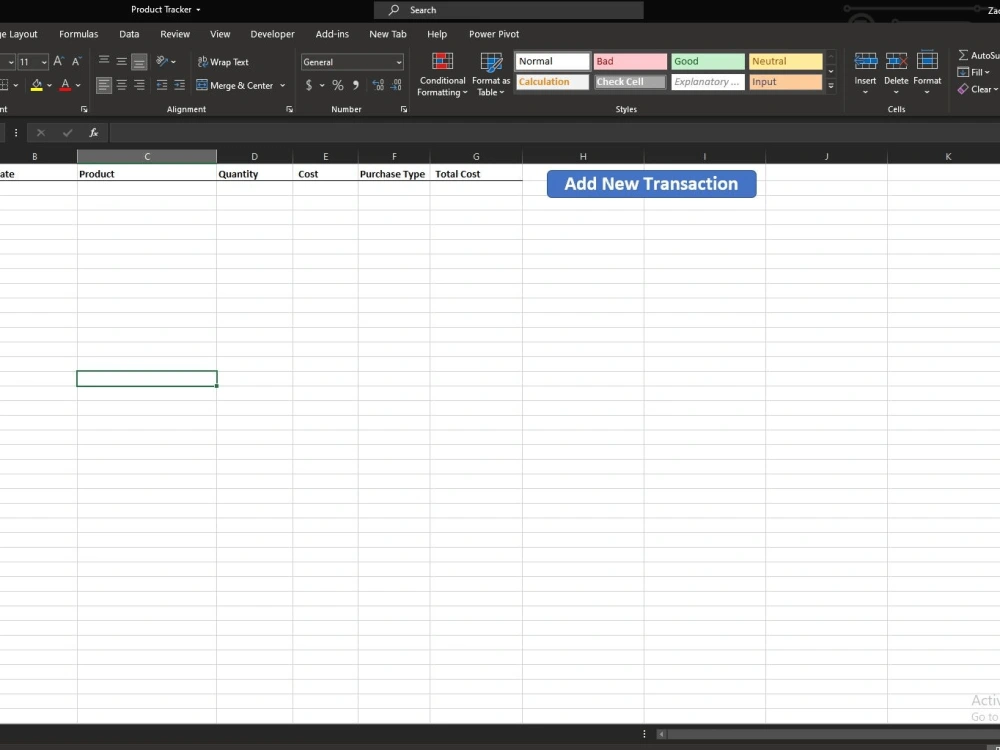This screenshot has width=1000, height=750.
Task: Toggle bottom align for the cell
Action: [x=138, y=61]
